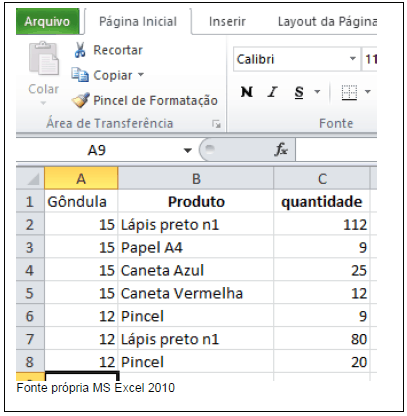Image resolution: width=407 pixels, height=416 pixels.
Task: Open the Colar options dropdown arrow
Action: tap(43, 103)
